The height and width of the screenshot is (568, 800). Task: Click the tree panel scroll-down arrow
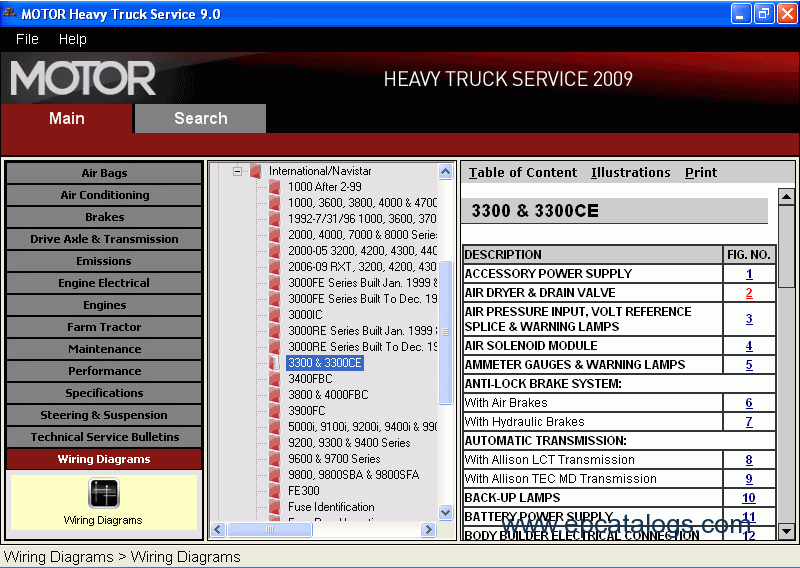[x=445, y=512]
